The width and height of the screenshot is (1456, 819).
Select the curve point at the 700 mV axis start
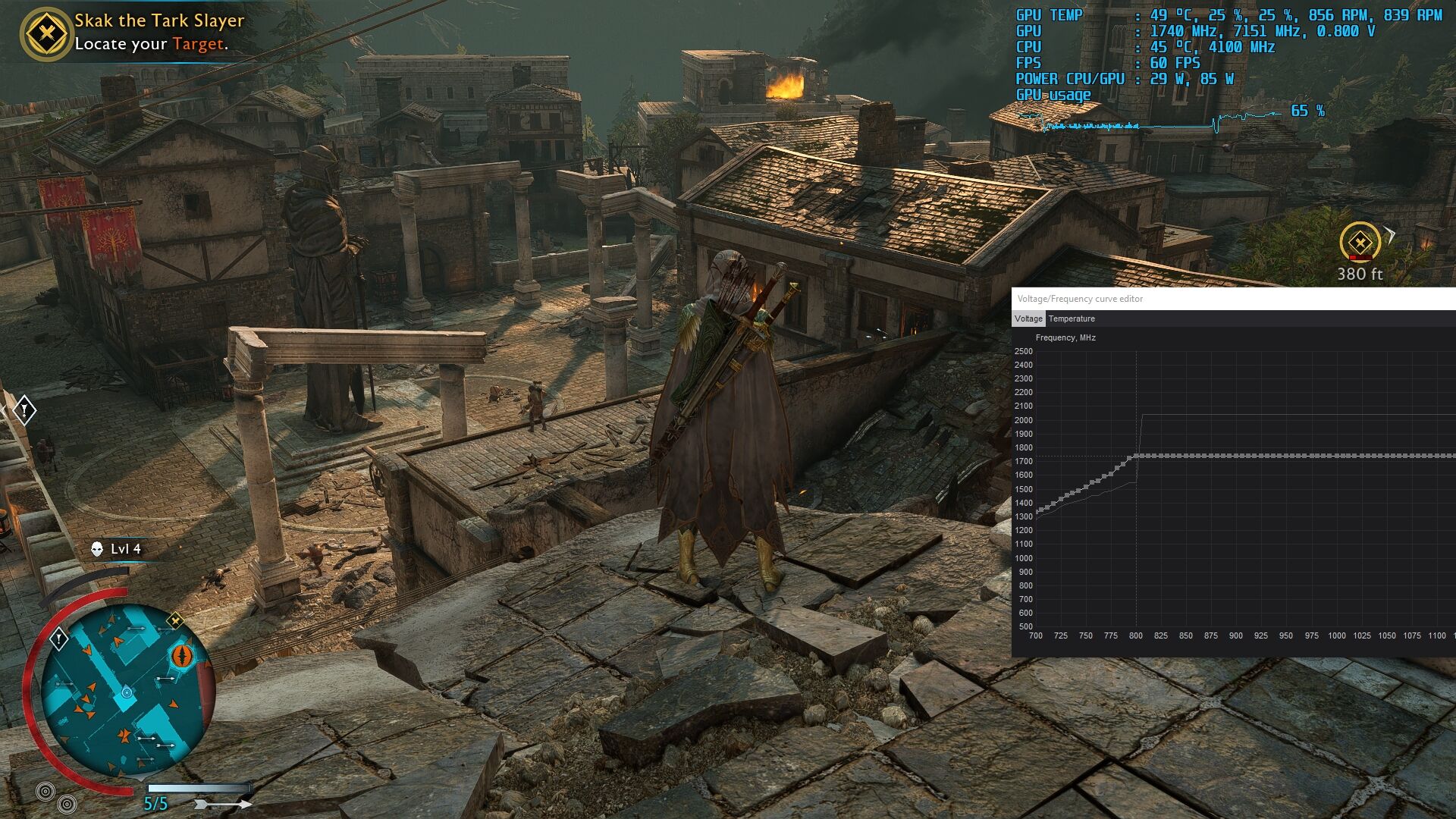click(x=1037, y=512)
